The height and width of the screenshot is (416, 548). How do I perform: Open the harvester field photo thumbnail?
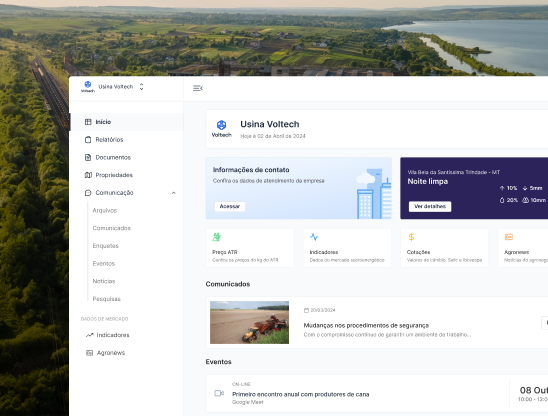tap(249, 322)
